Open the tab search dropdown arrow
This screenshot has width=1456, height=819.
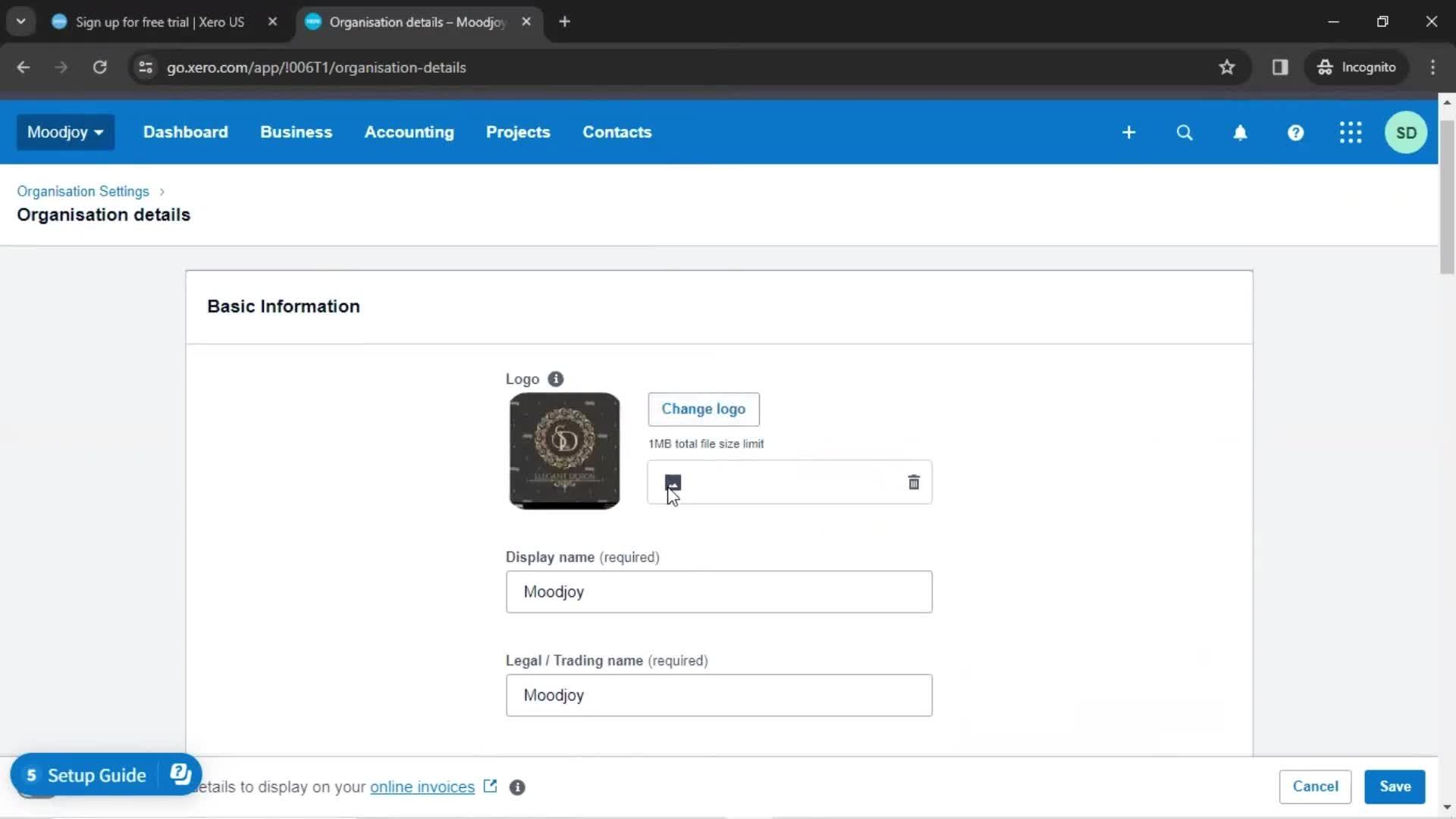pos(21,22)
